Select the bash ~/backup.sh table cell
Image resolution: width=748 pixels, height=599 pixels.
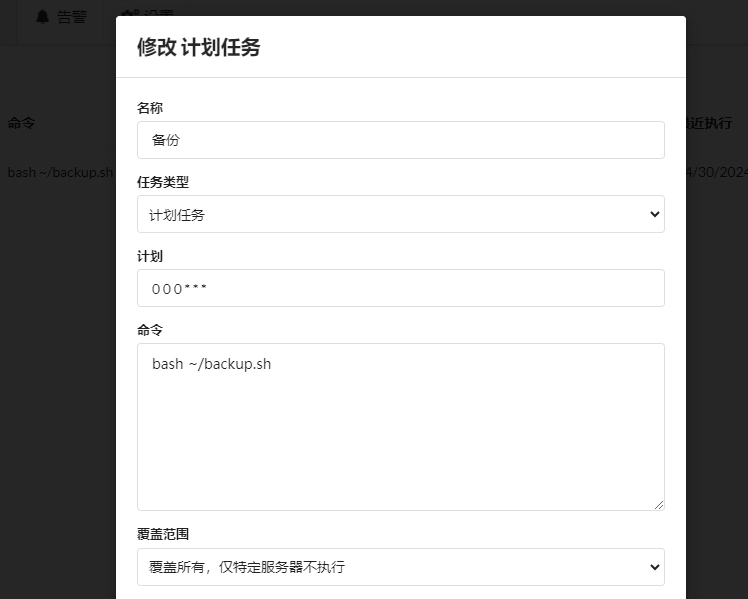pos(60,172)
